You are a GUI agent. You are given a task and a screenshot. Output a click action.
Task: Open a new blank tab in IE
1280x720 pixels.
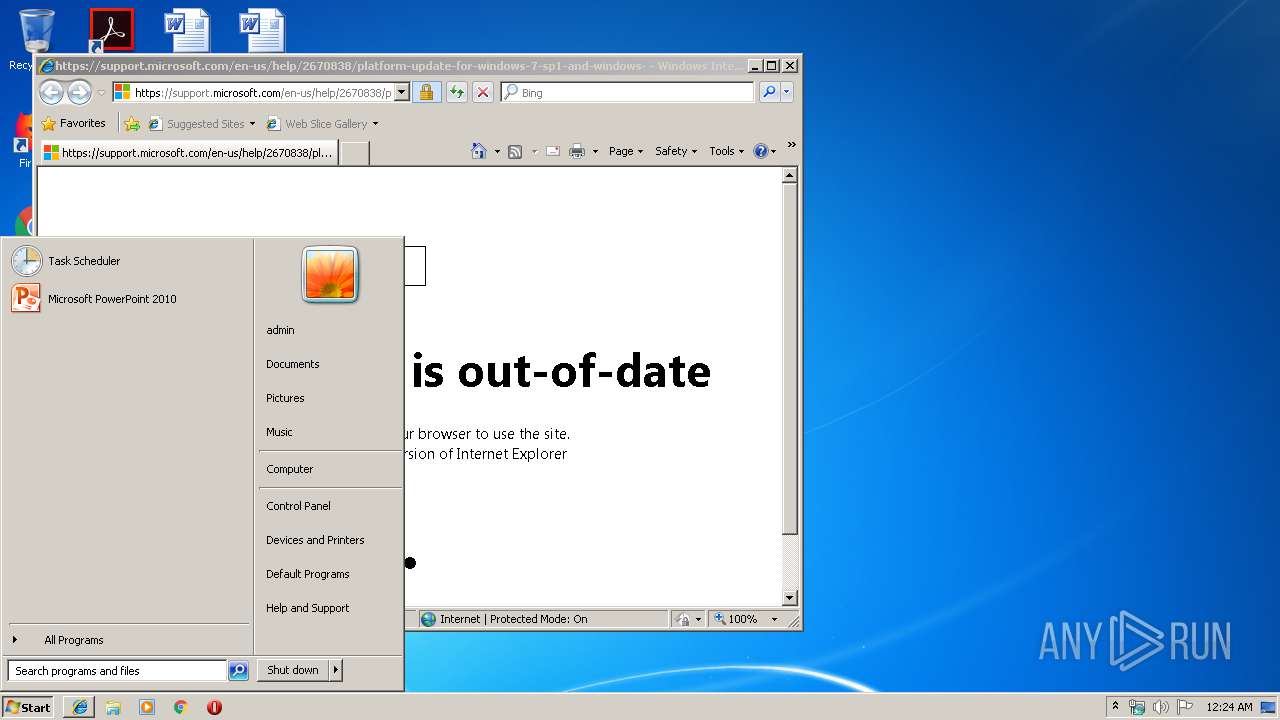[x=355, y=153]
